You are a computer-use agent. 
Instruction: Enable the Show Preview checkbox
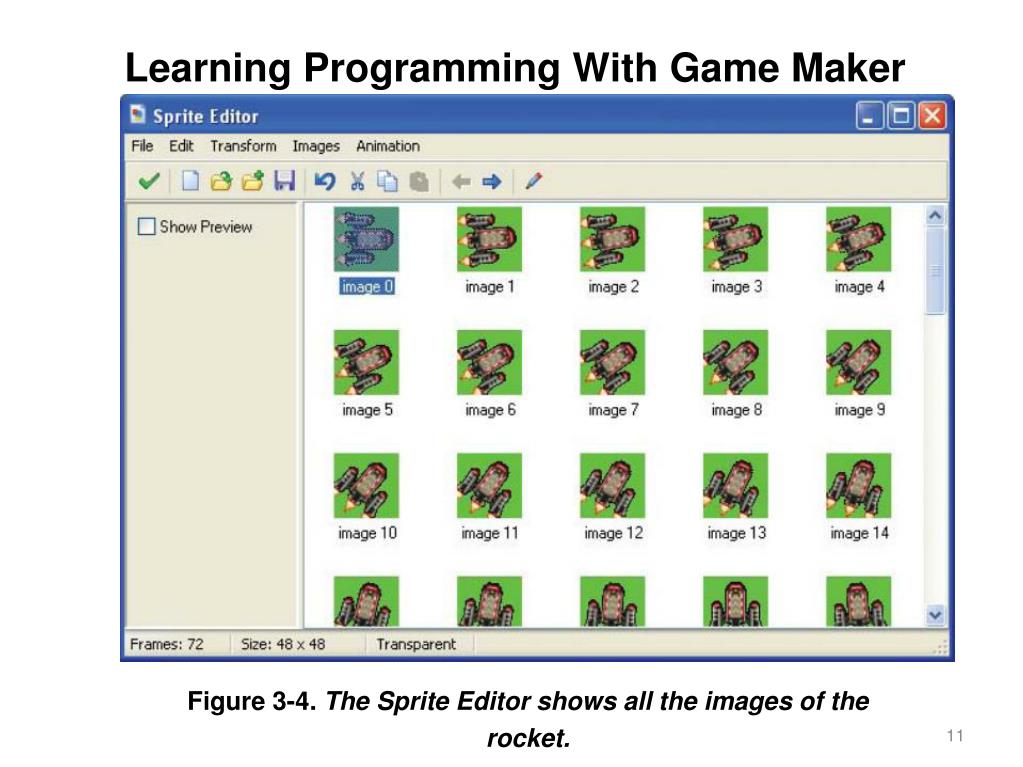(147, 227)
